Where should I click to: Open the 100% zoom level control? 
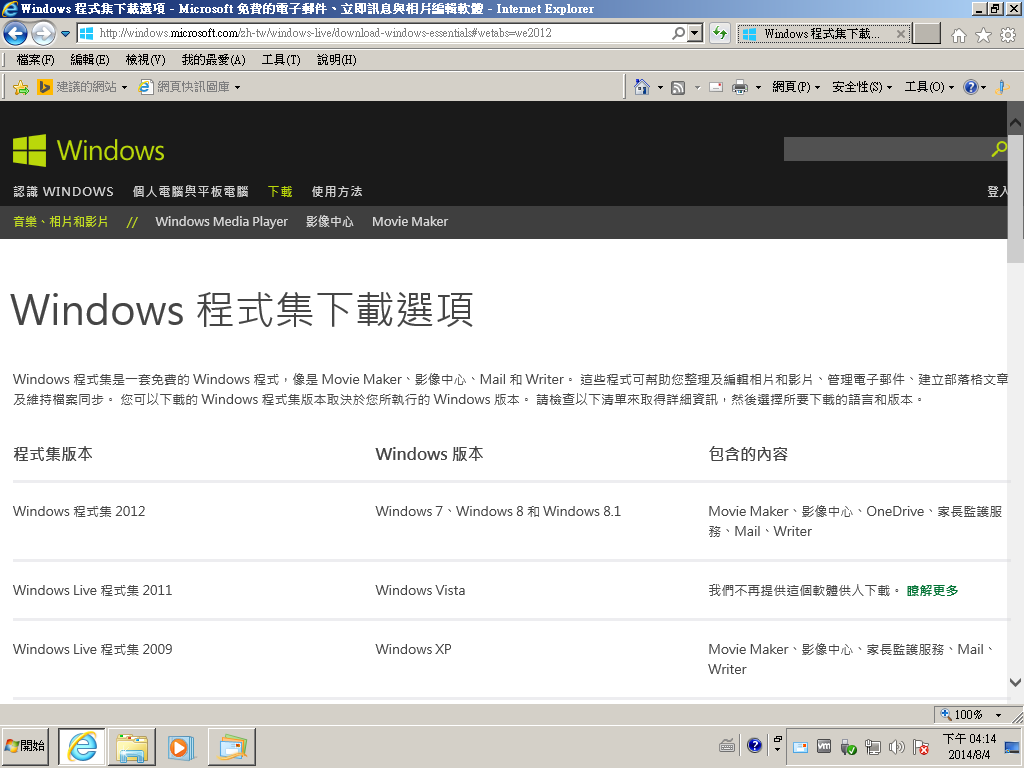970,714
